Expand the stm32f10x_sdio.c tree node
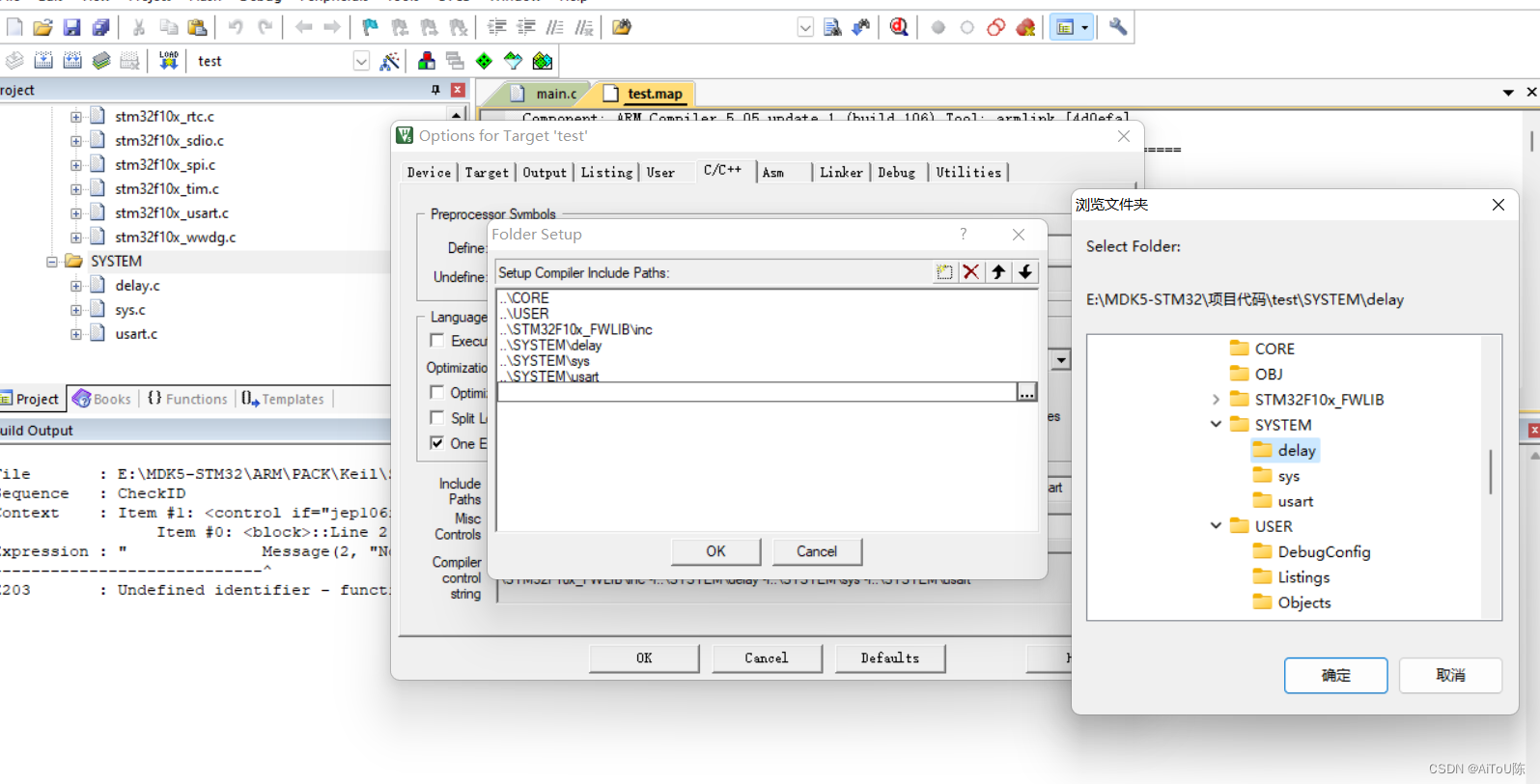 [75, 140]
